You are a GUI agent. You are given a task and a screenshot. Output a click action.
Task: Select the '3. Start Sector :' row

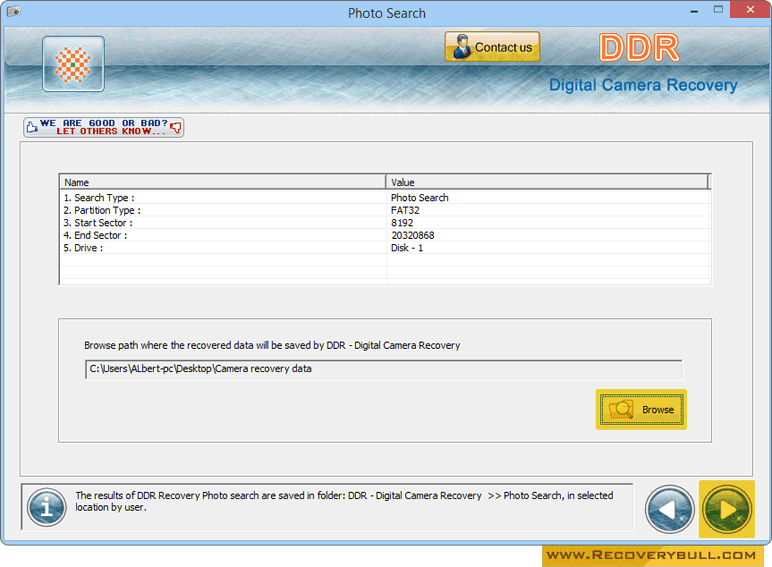point(385,222)
